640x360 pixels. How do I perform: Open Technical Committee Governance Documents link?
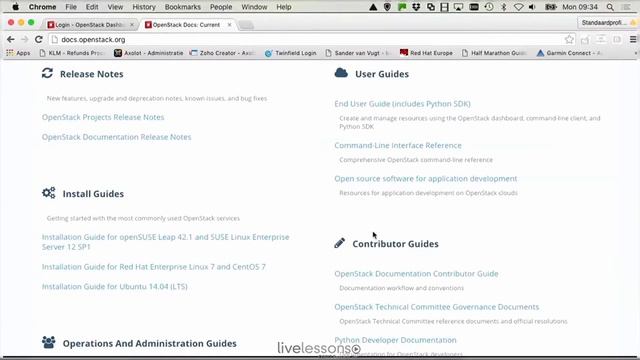437,307
